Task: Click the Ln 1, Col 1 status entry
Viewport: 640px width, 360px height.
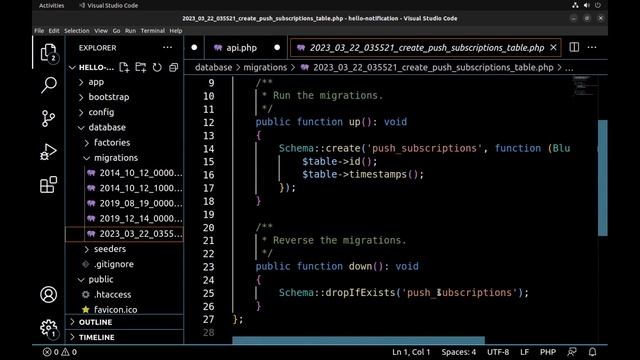Action: [x=411, y=352]
